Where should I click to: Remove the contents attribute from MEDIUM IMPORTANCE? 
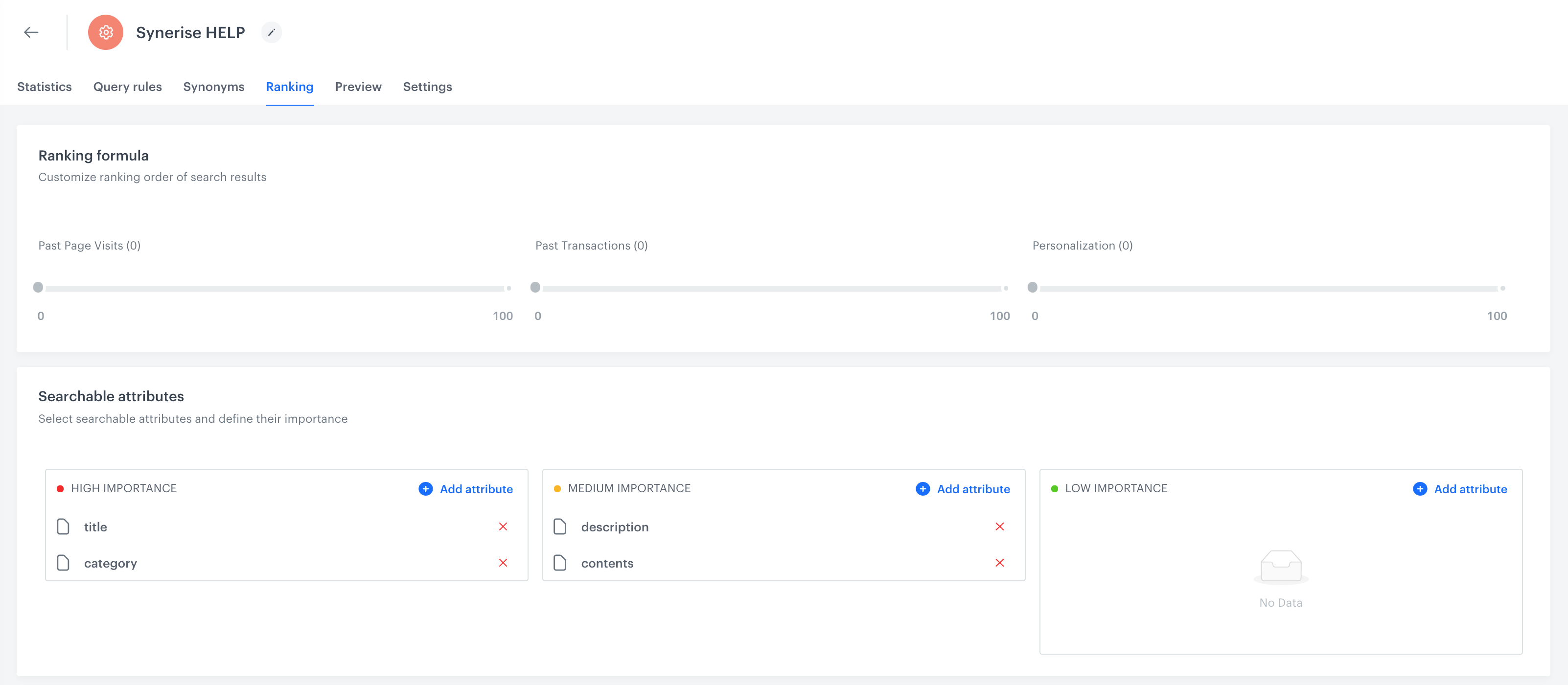tap(1001, 563)
